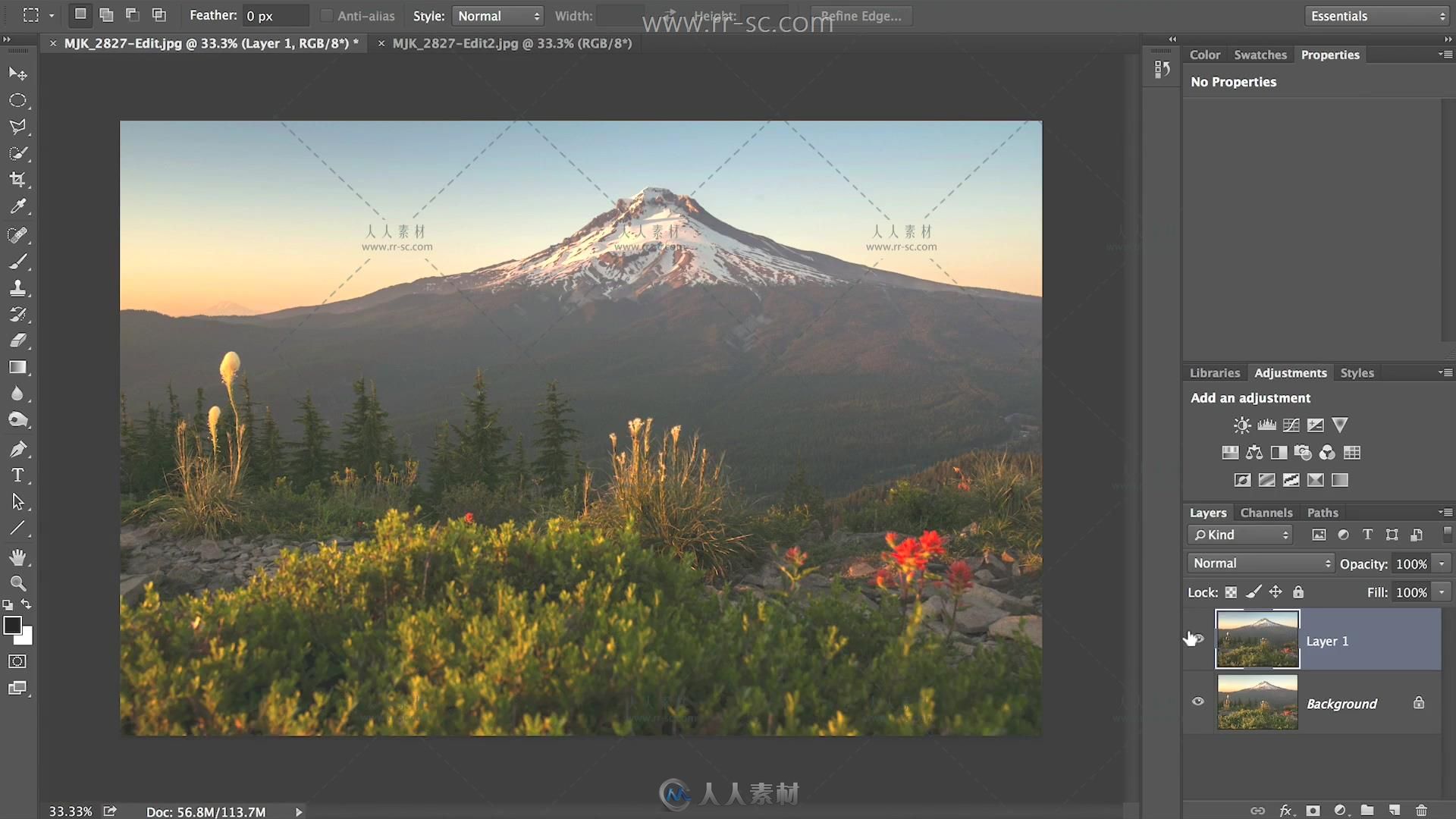
Task: Click the Brightness/Contrast adjustment icon
Action: tap(1241, 425)
